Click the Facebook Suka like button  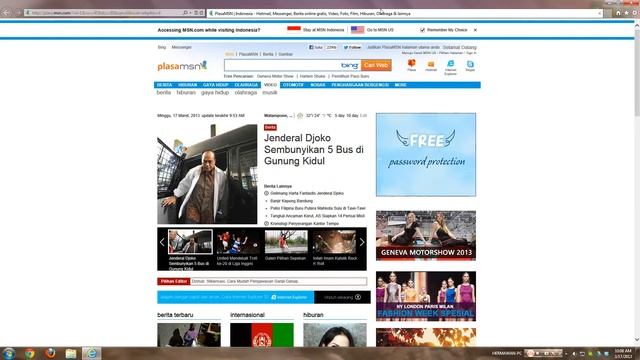(316, 47)
